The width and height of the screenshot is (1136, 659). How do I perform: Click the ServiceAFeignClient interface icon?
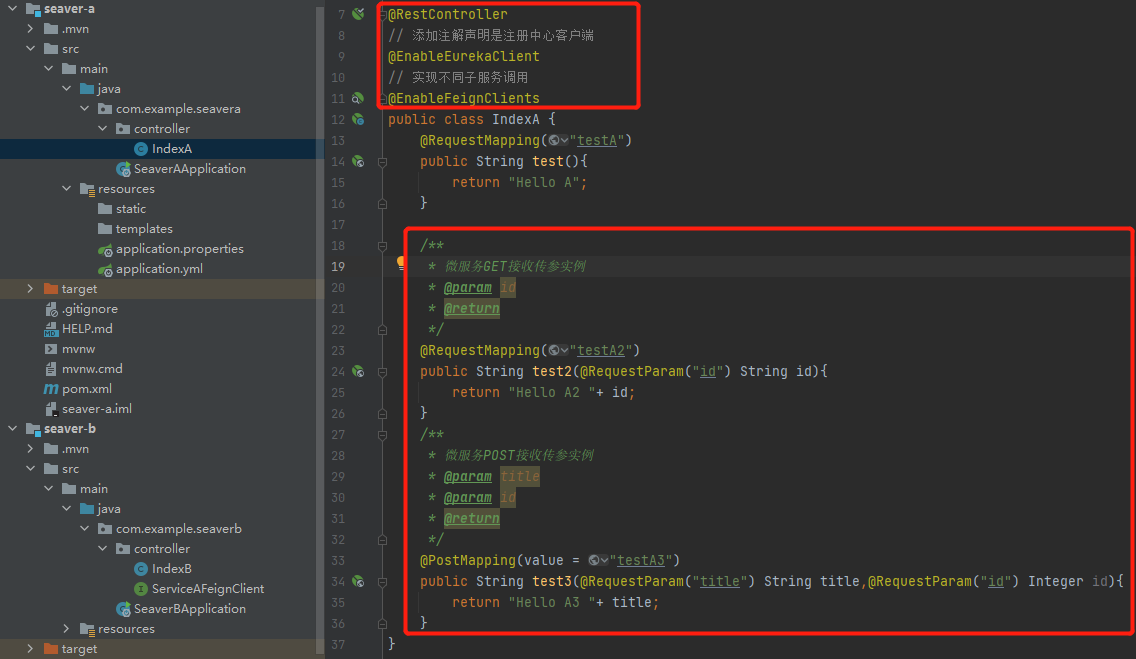(141, 589)
